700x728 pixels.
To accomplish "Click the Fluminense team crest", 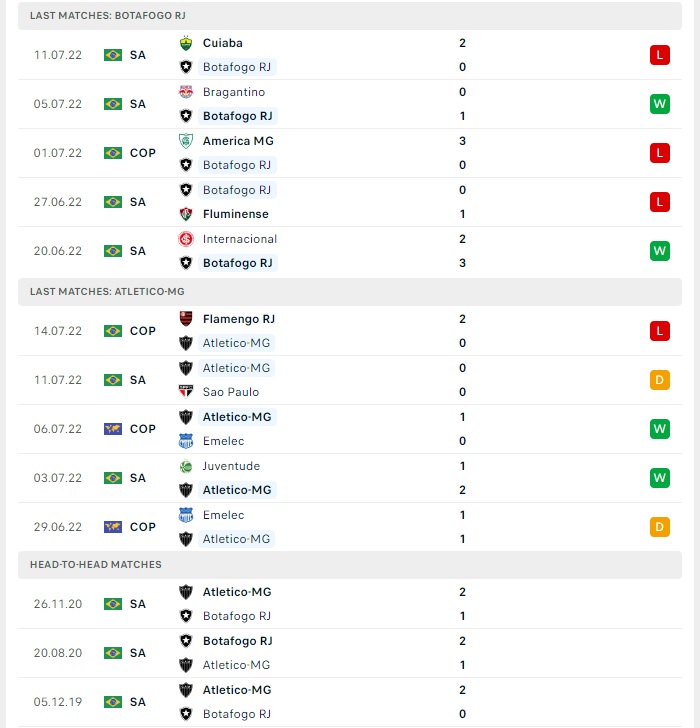I will (x=186, y=214).
